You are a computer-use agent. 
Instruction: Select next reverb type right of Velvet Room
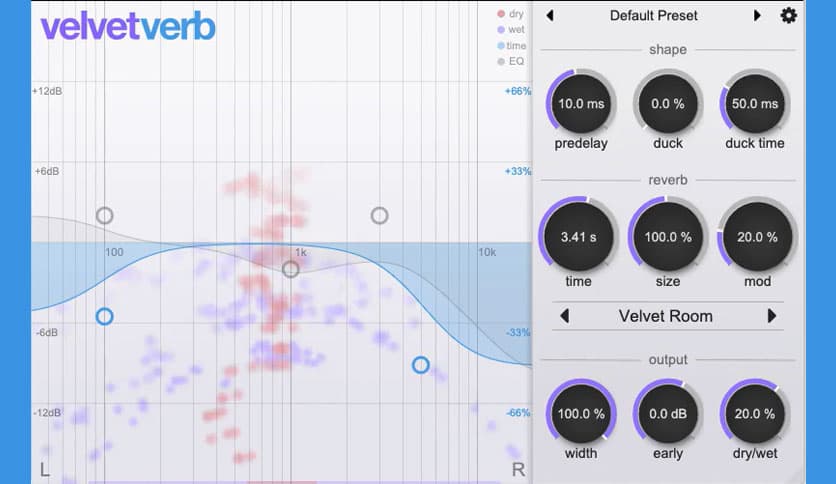tap(771, 316)
